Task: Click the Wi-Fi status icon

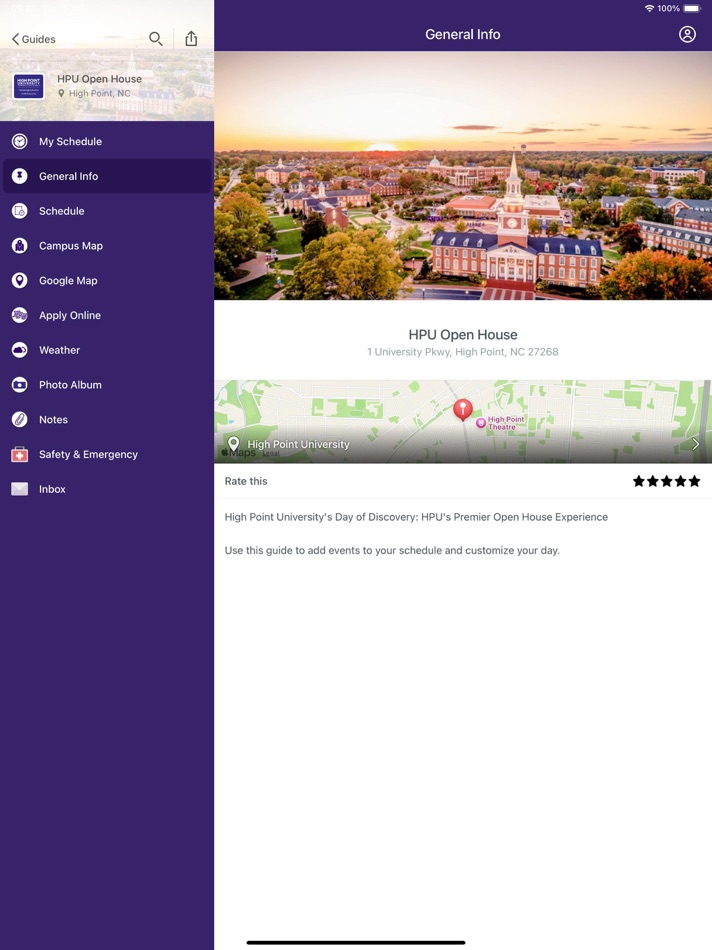Action: [x=650, y=8]
